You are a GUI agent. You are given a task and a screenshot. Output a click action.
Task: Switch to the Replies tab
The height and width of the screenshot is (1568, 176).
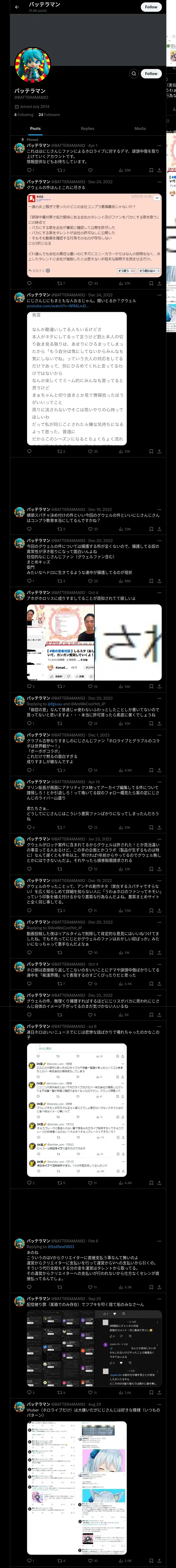87,128
